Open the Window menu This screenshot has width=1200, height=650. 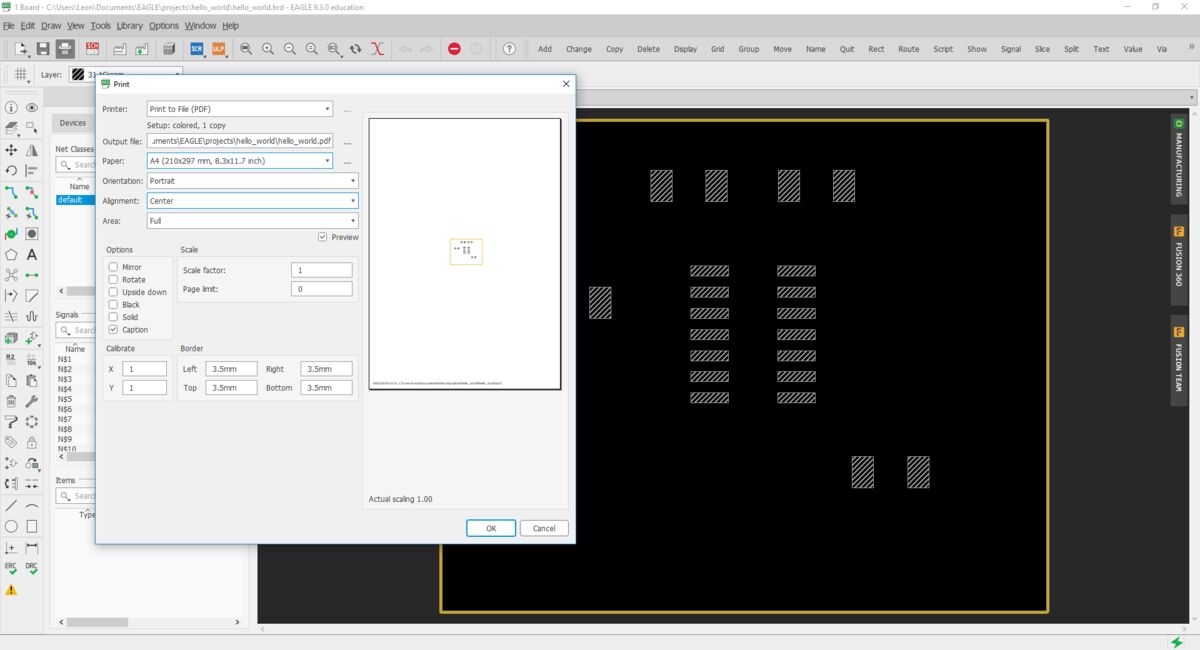coord(200,25)
